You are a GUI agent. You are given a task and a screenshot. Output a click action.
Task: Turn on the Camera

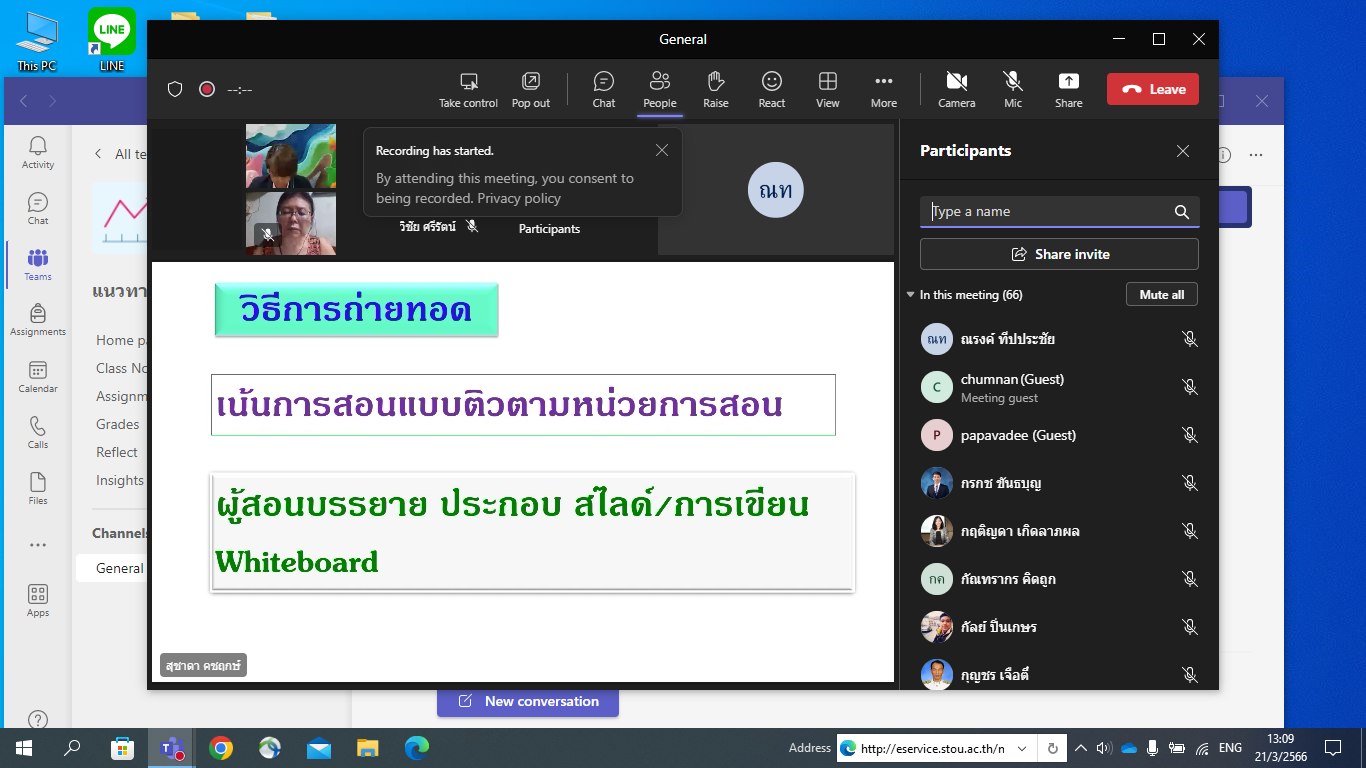(x=957, y=89)
